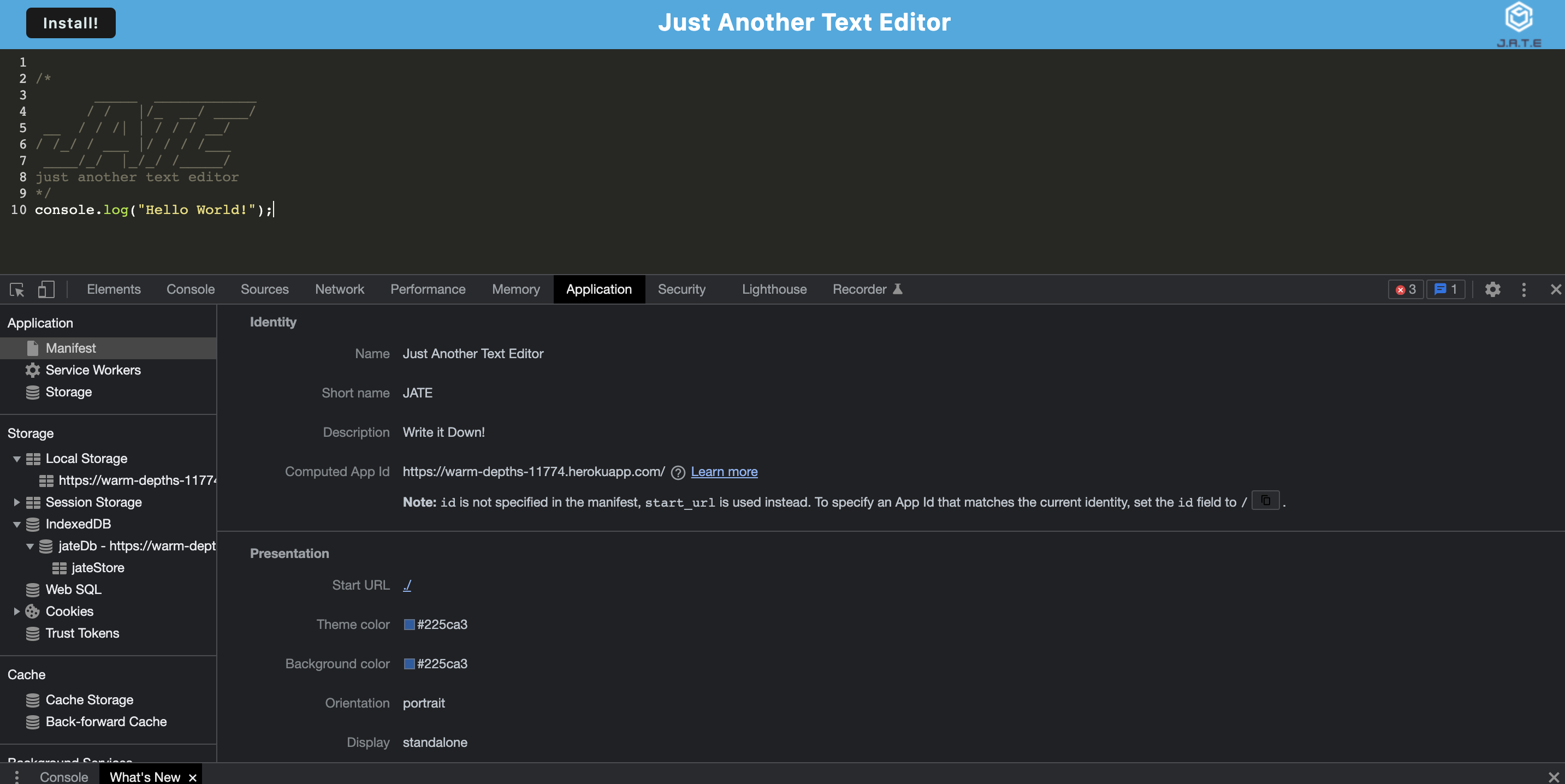The width and height of the screenshot is (1565, 784).
Task: Click the blue issues count badge
Action: (x=1445, y=290)
